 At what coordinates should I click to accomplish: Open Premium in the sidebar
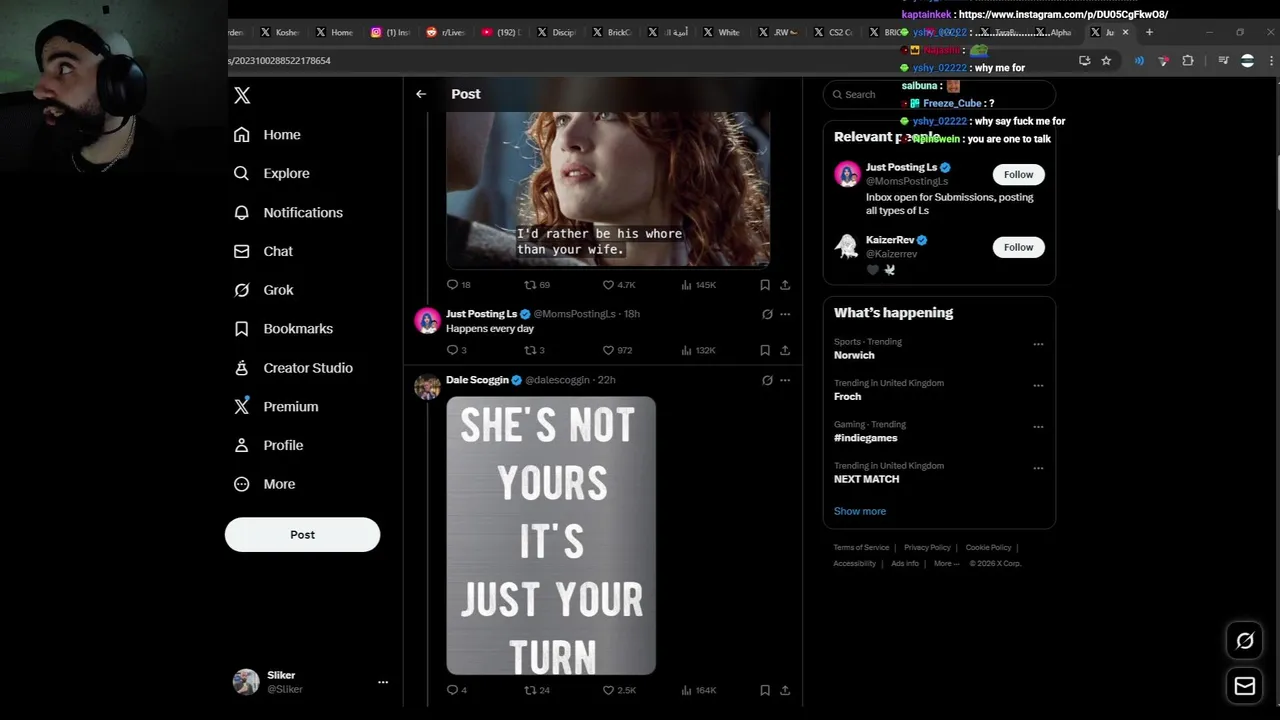coord(276,407)
